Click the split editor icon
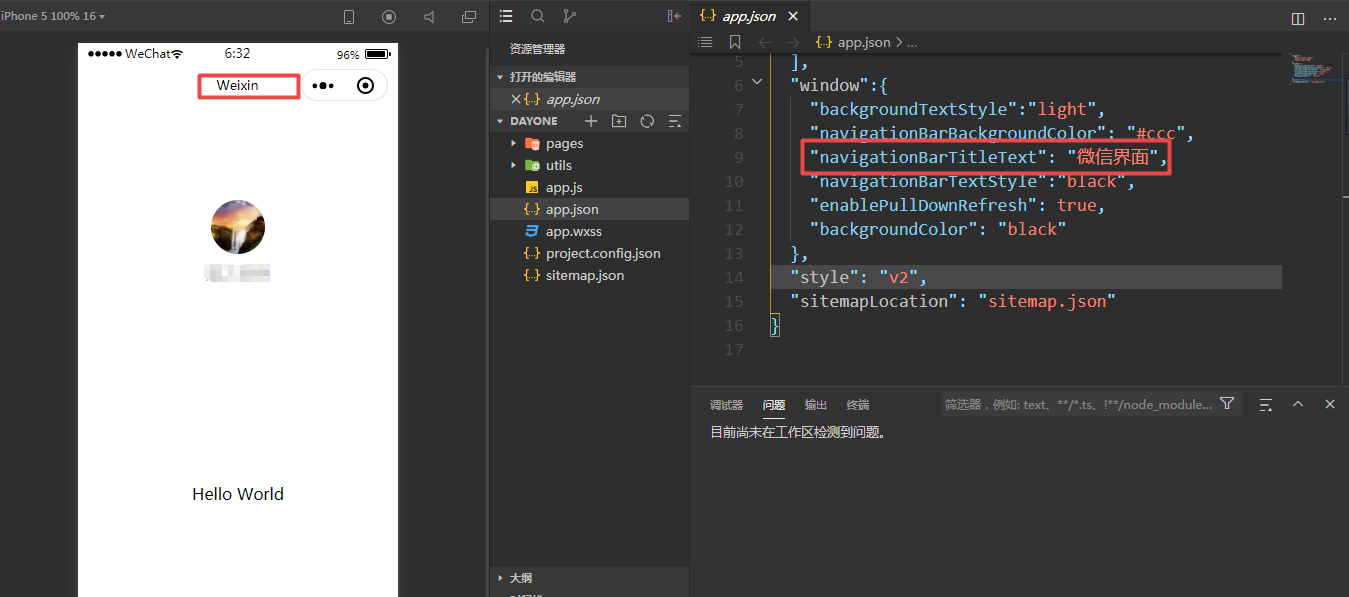The image size is (1349, 597). (x=1298, y=18)
